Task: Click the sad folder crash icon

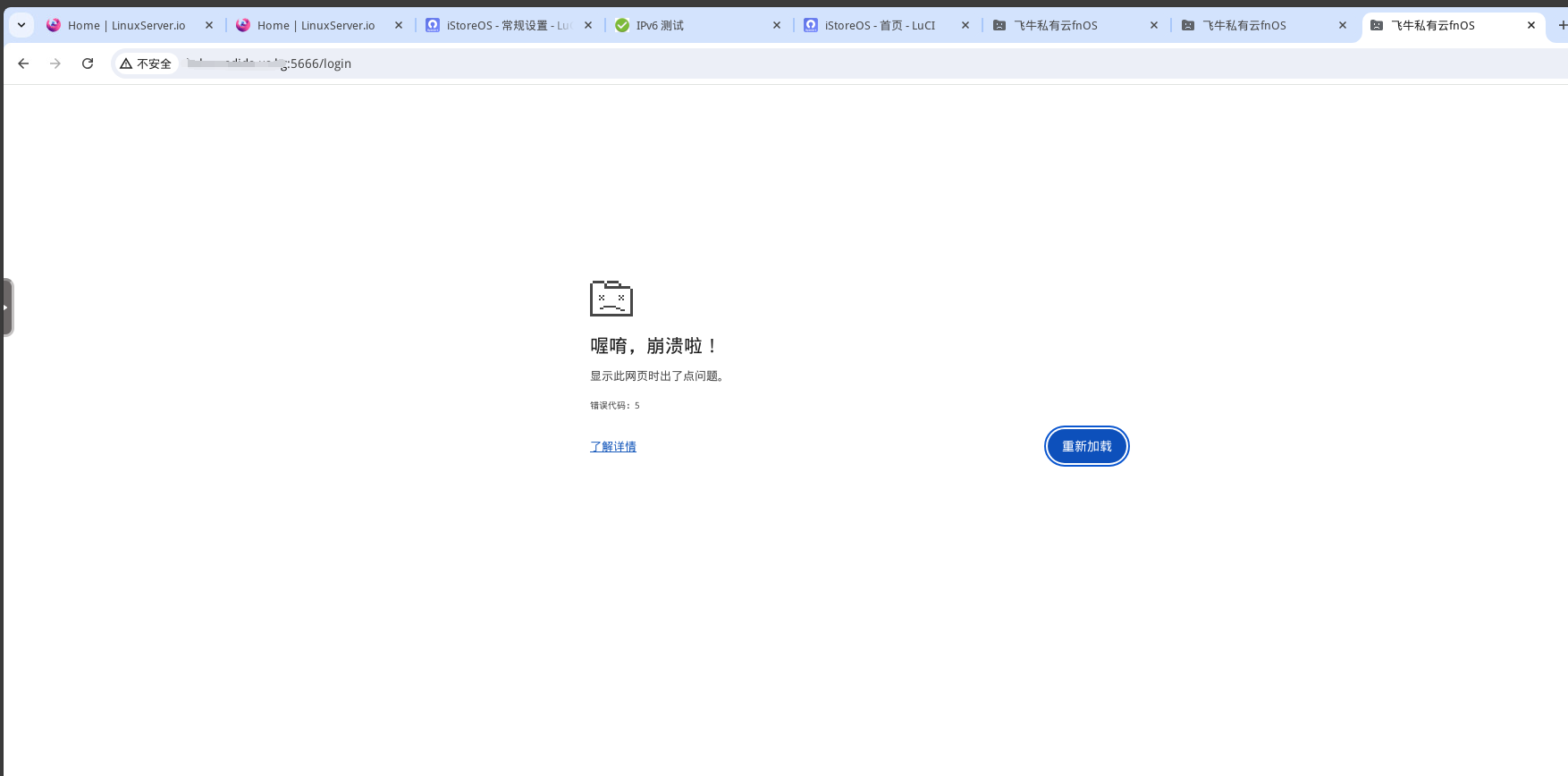Action: (x=611, y=298)
